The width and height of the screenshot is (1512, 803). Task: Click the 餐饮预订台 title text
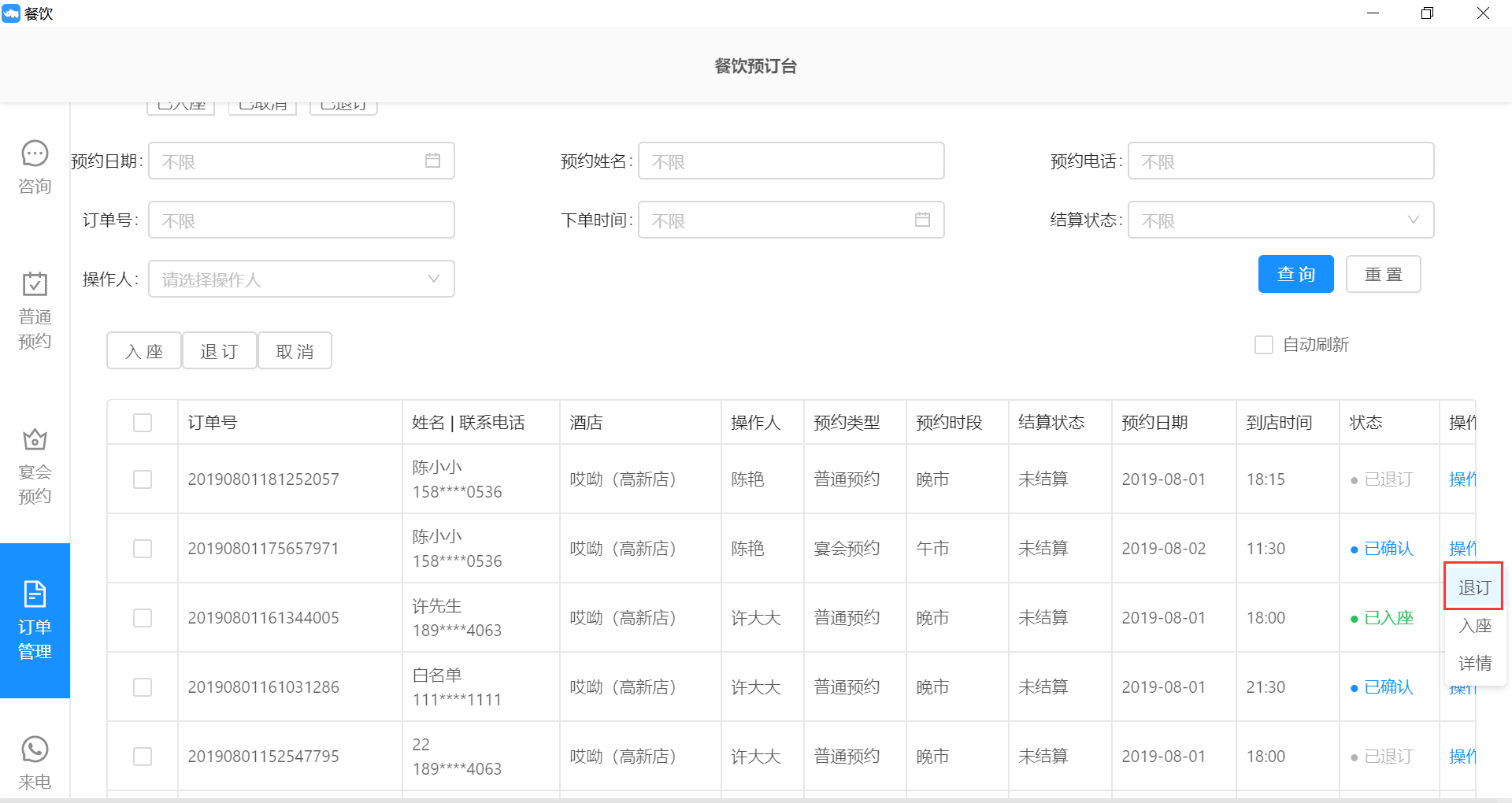point(755,66)
